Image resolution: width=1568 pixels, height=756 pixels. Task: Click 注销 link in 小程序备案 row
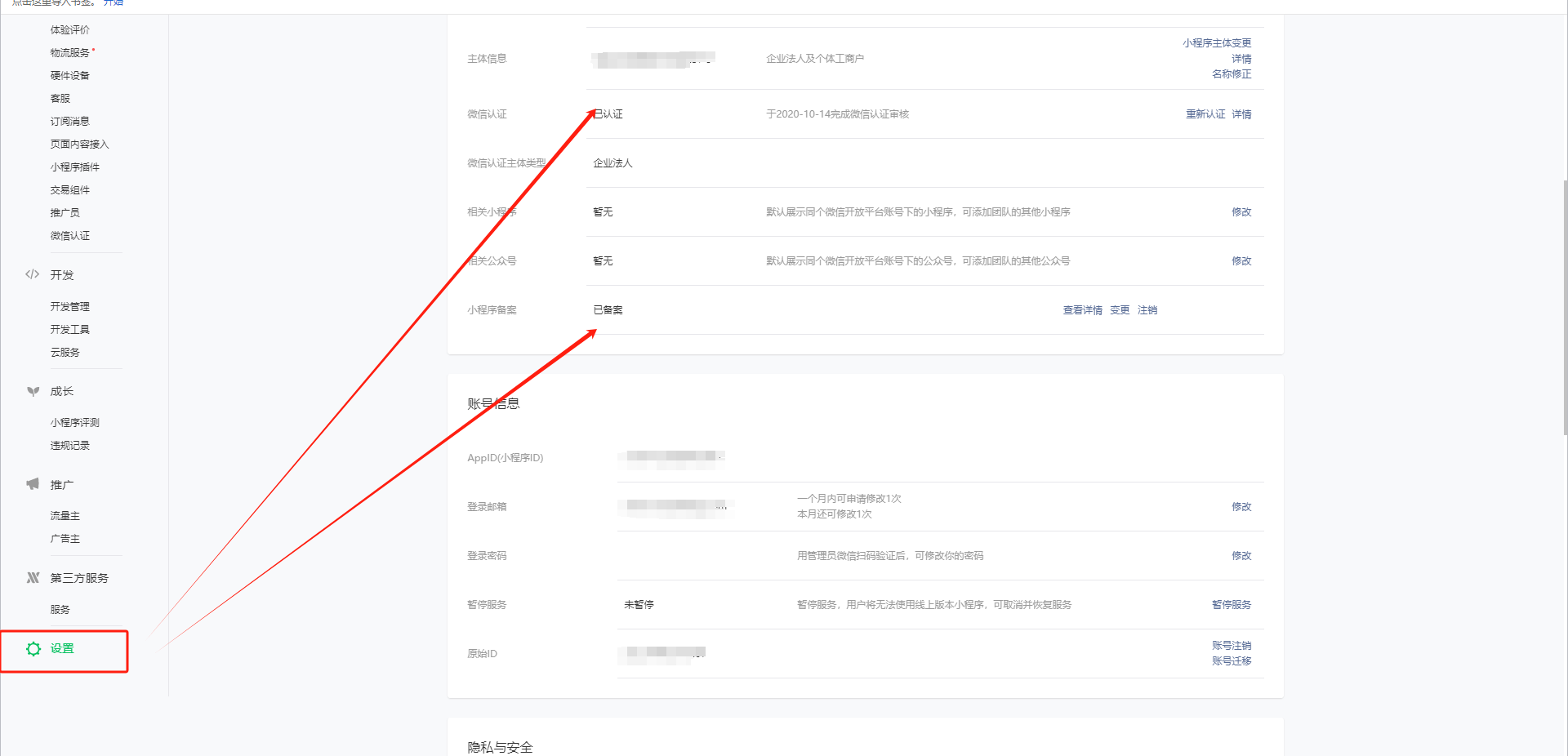click(1147, 310)
